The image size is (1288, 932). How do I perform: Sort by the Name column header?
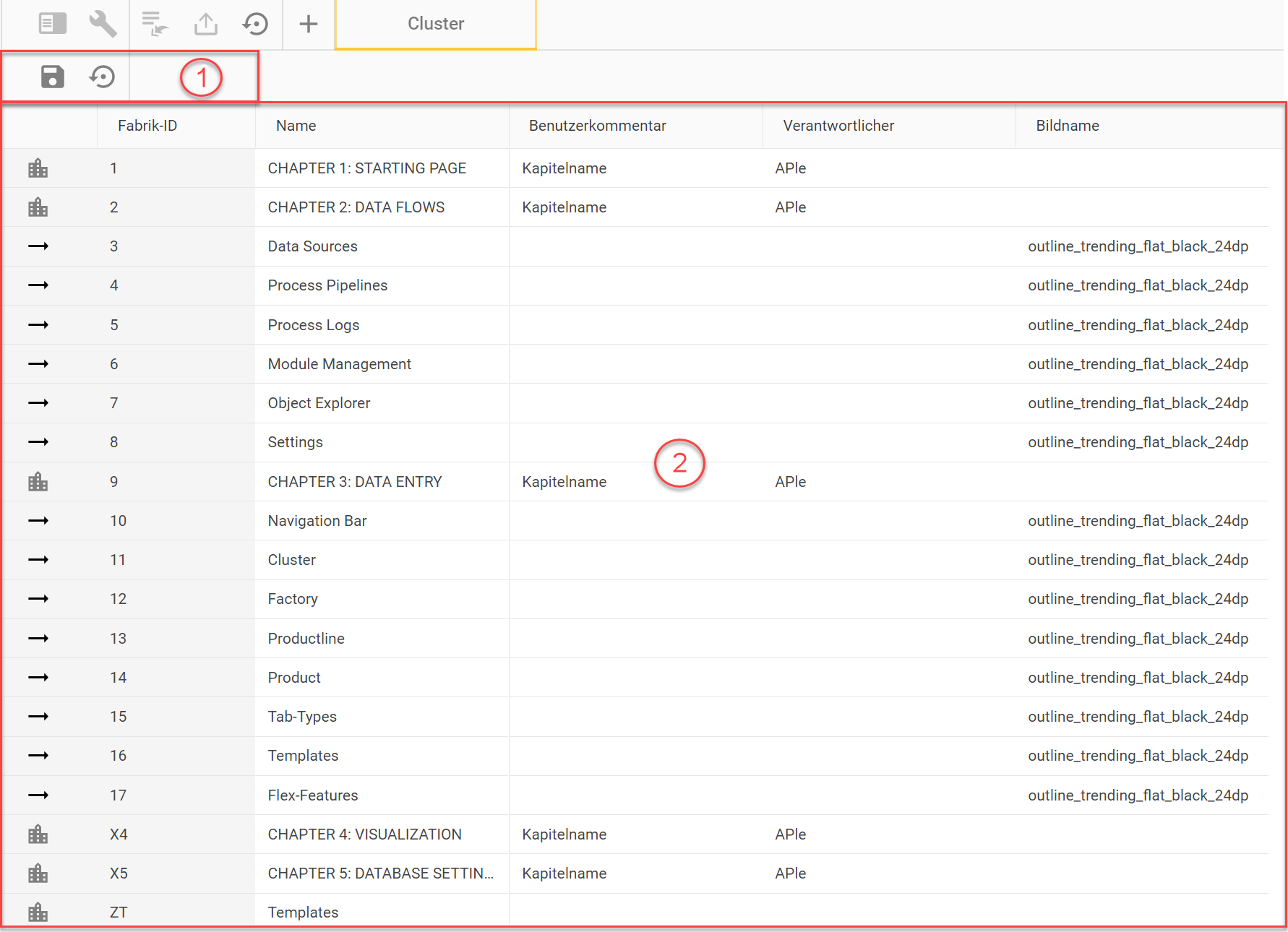[296, 126]
